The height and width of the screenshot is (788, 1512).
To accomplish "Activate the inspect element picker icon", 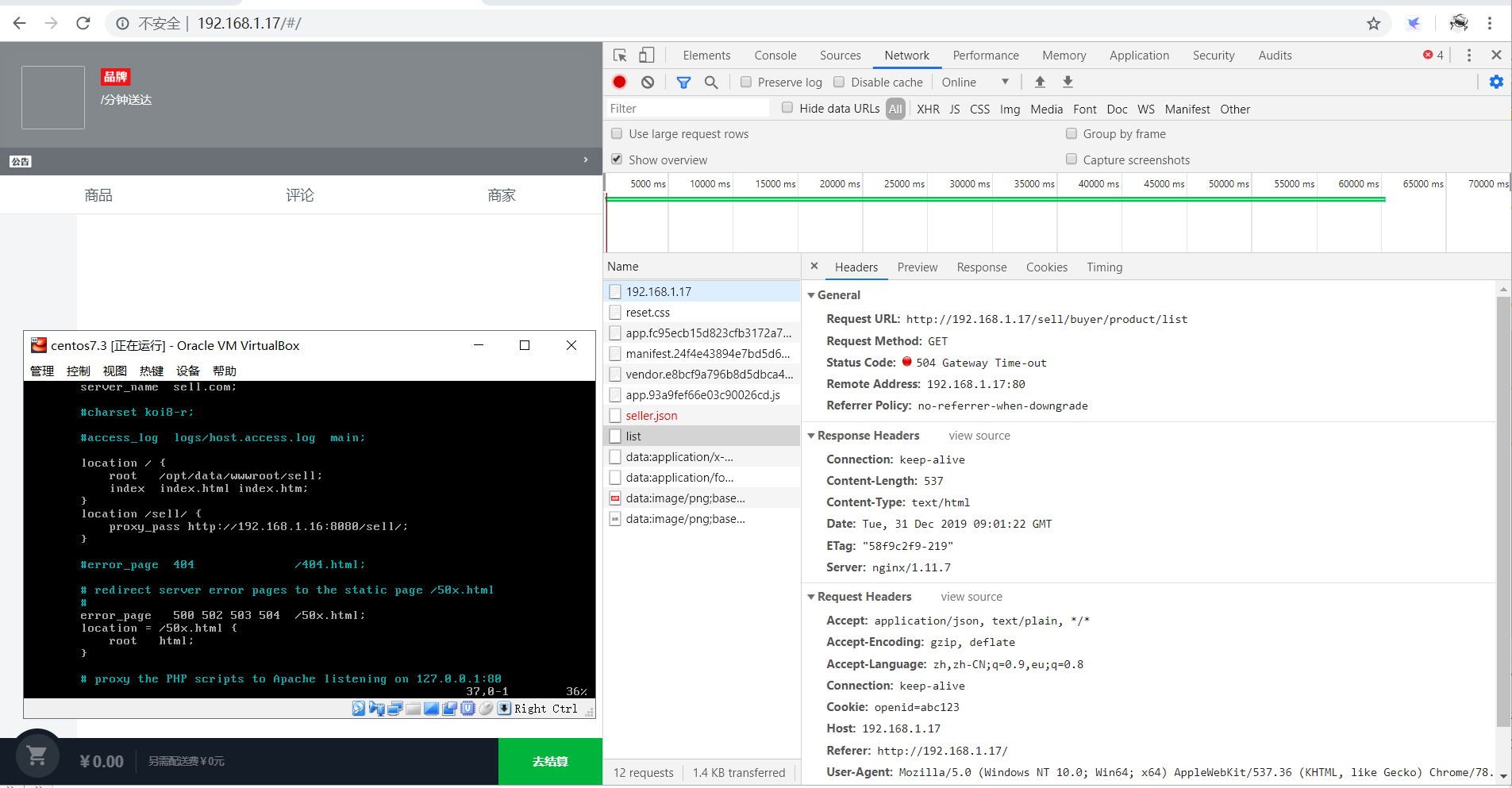I will point(620,56).
